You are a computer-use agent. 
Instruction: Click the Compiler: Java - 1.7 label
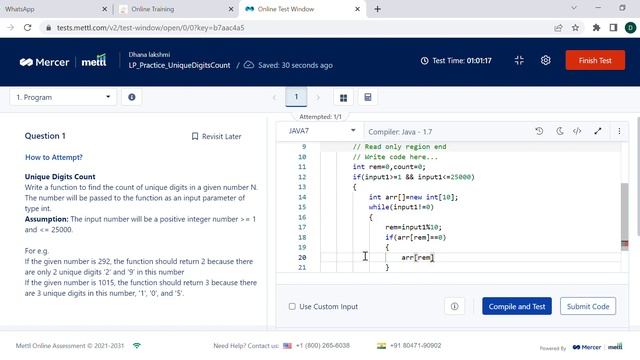point(400,132)
